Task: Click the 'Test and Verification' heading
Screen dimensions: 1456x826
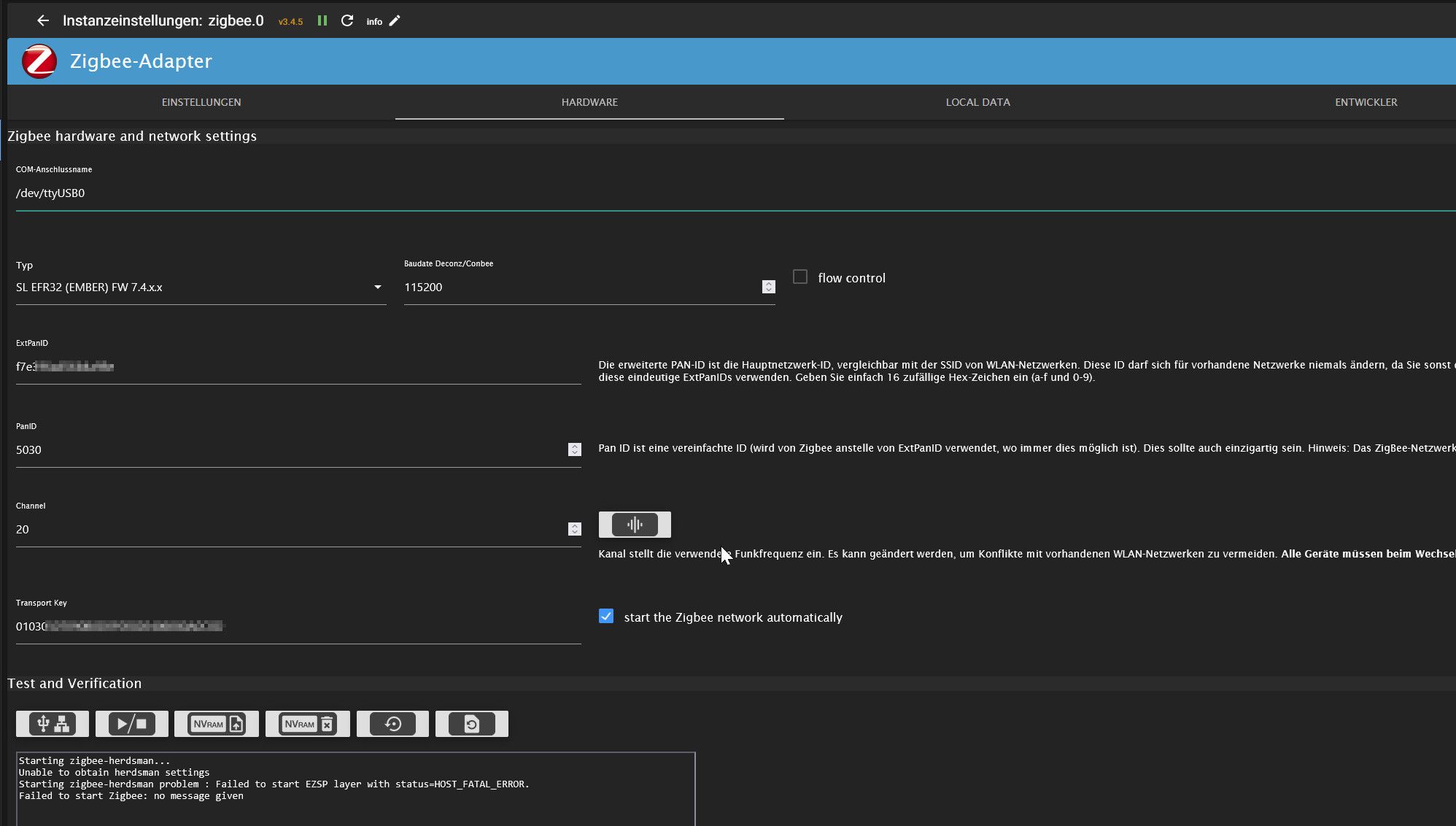Action: (x=74, y=684)
